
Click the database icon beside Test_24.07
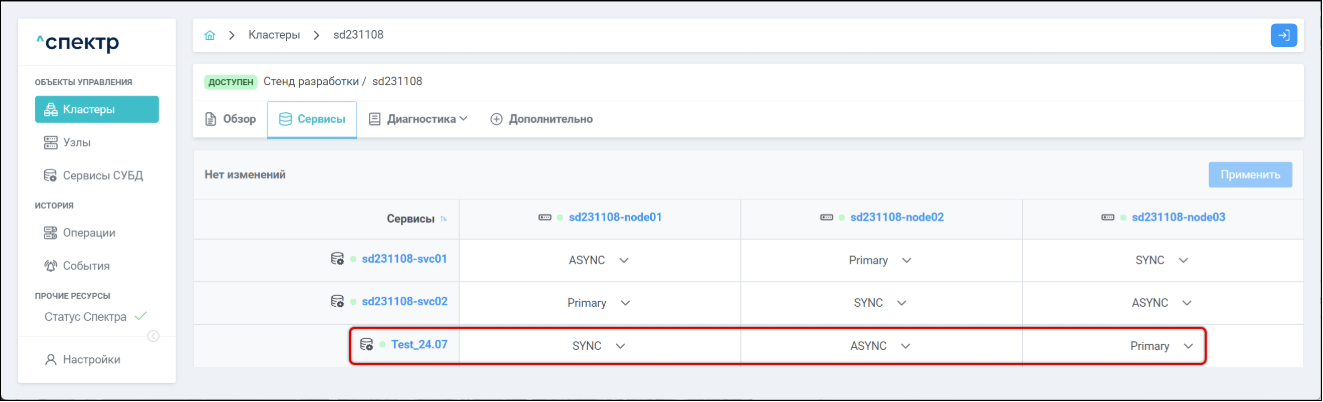pos(366,345)
